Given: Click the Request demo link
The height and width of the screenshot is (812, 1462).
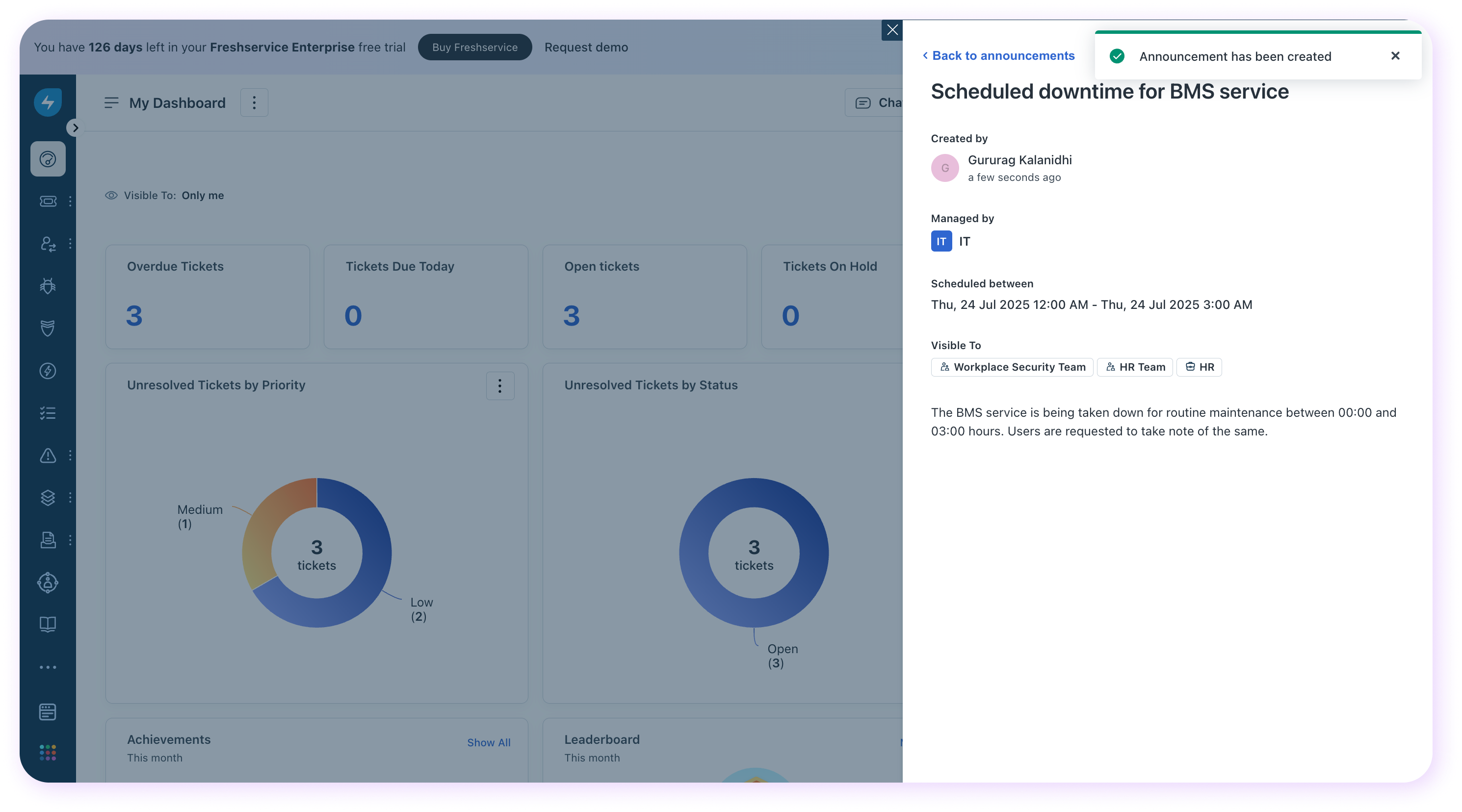Looking at the screenshot, I should click(586, 47).
